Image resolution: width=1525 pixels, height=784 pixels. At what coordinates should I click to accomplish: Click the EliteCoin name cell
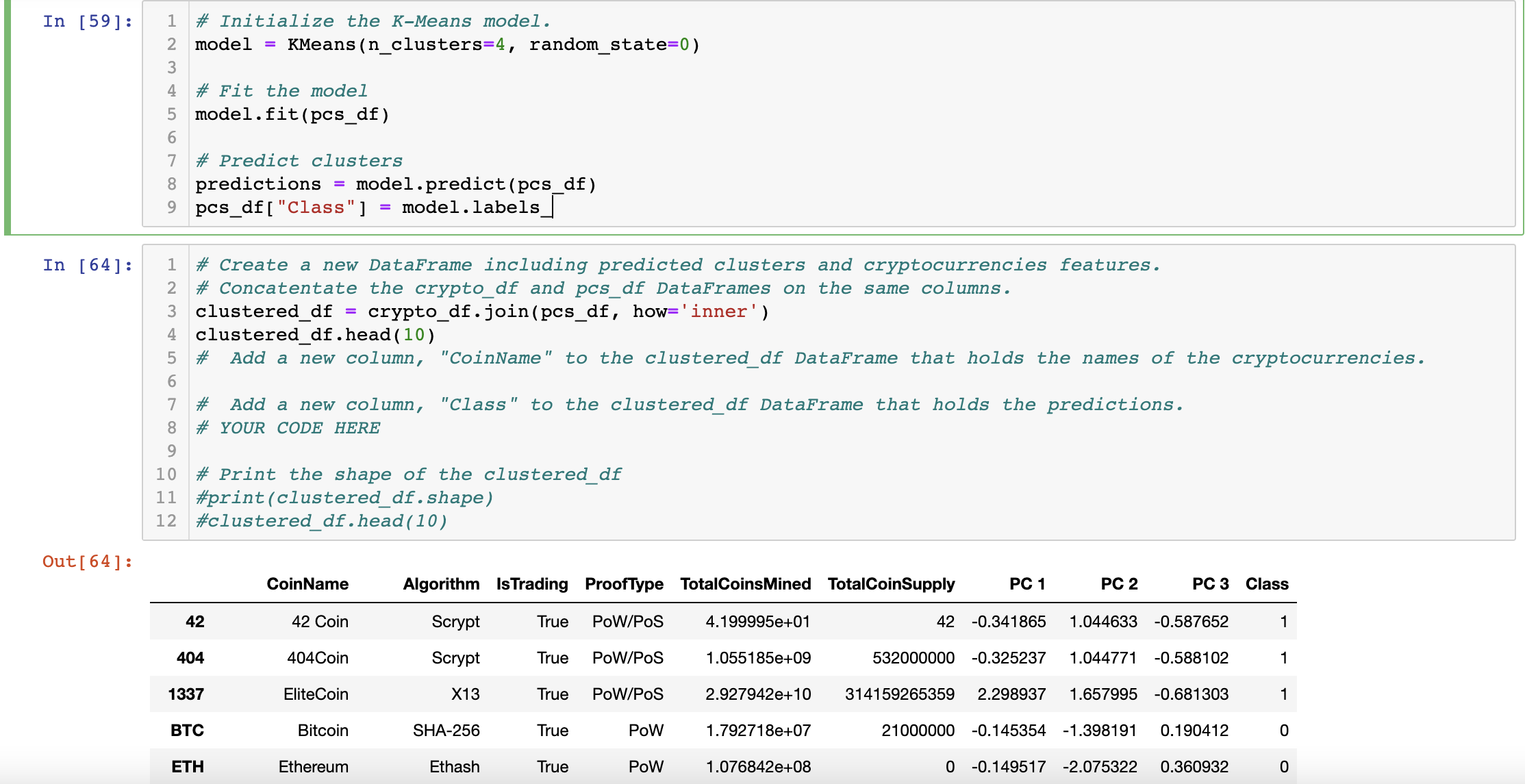coord(316,694)
